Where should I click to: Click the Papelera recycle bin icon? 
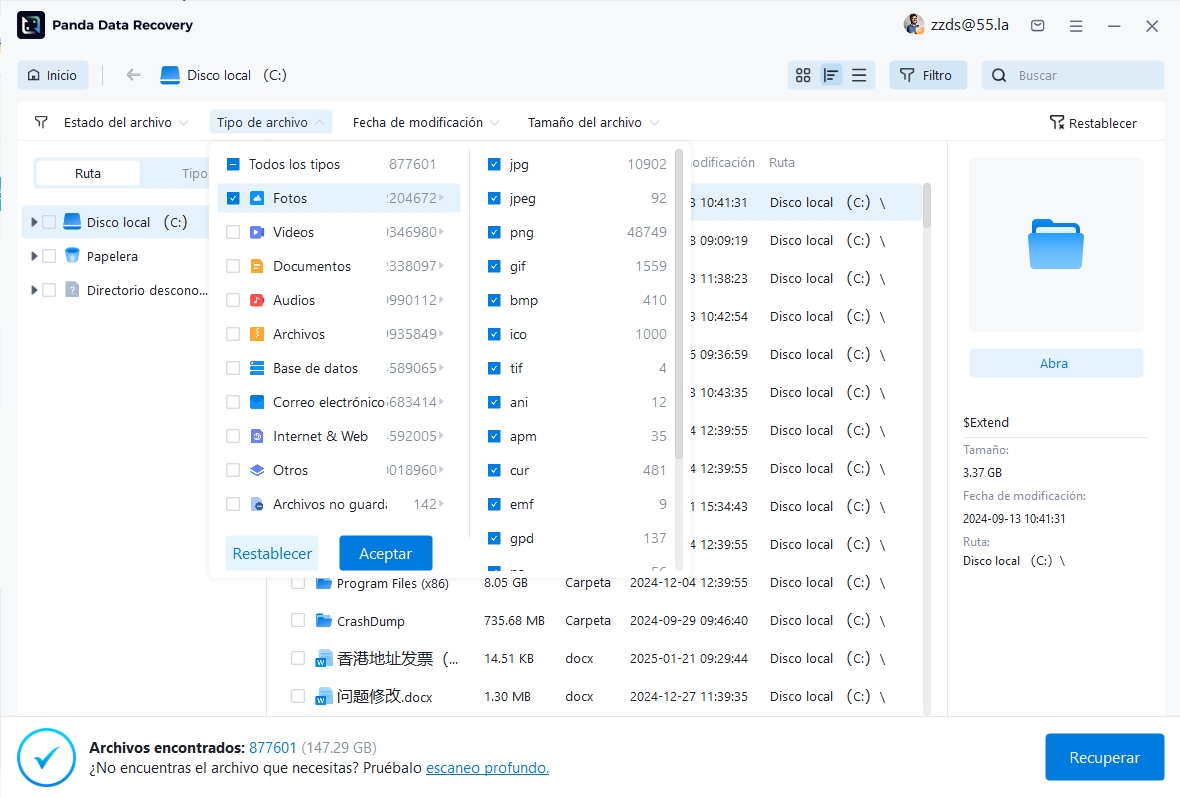coord(72,256)
